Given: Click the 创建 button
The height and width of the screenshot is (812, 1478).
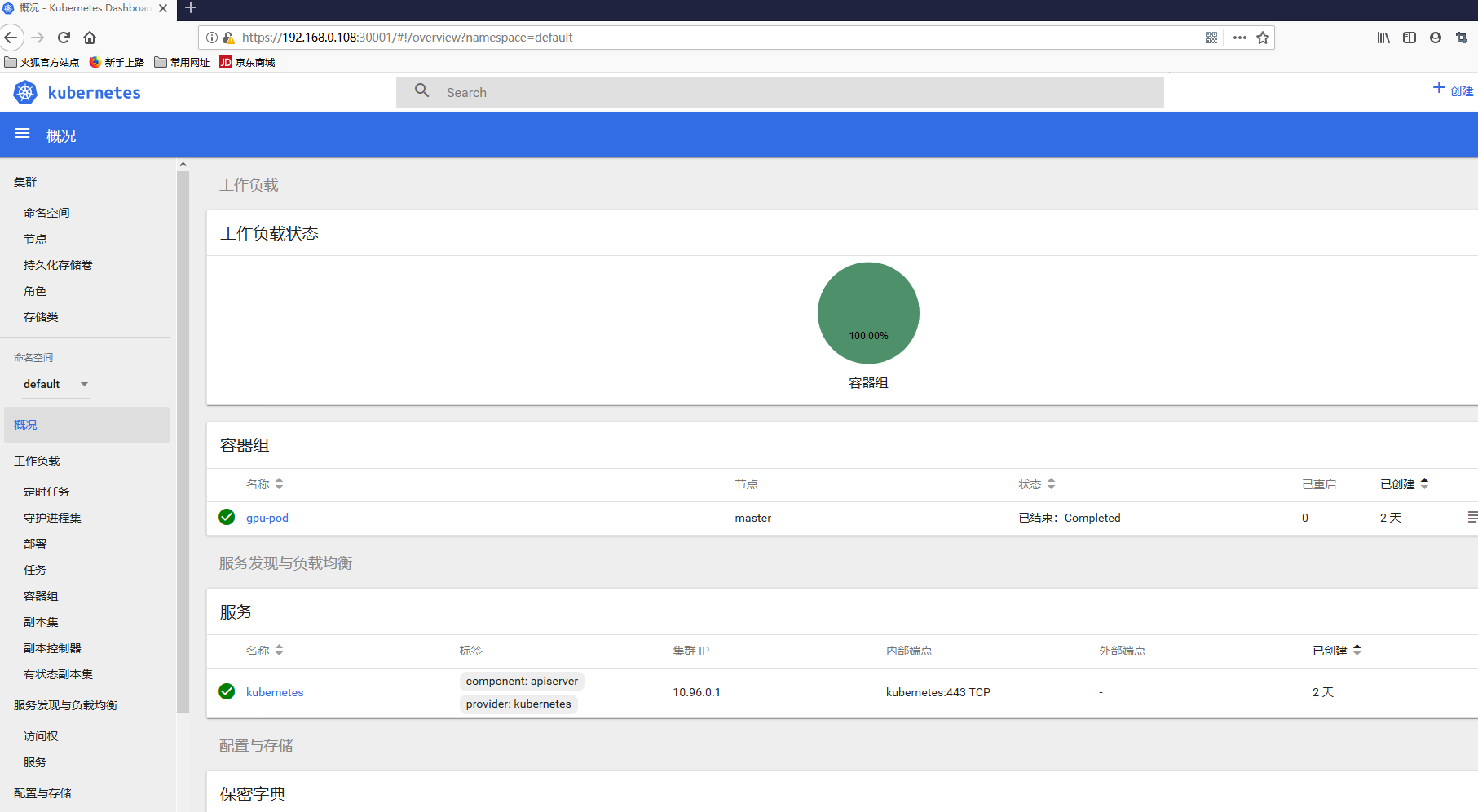Looking at the screenshot, I should click(x=1454, y=90).
